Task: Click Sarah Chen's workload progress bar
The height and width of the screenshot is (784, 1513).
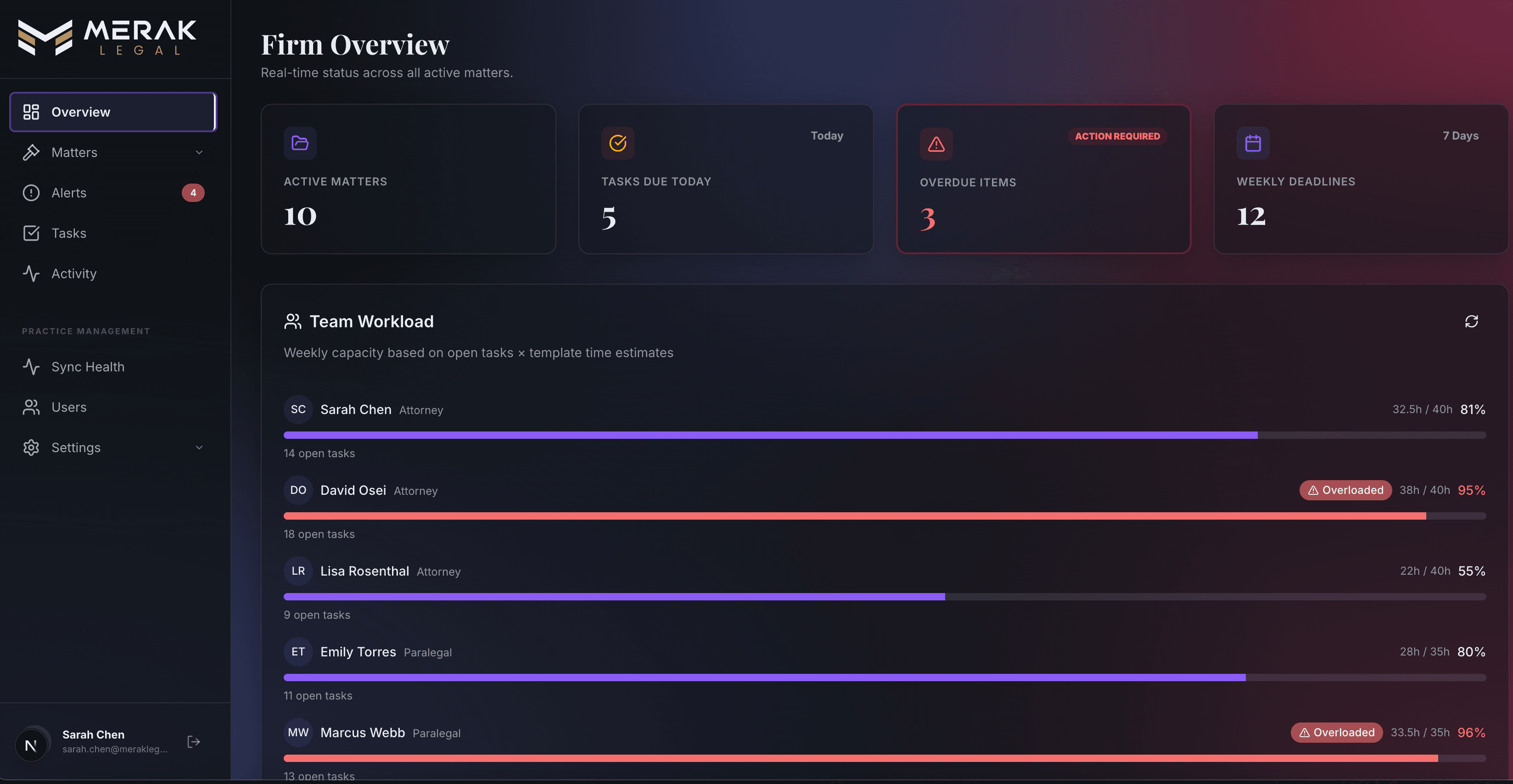Action: [885, 435]
